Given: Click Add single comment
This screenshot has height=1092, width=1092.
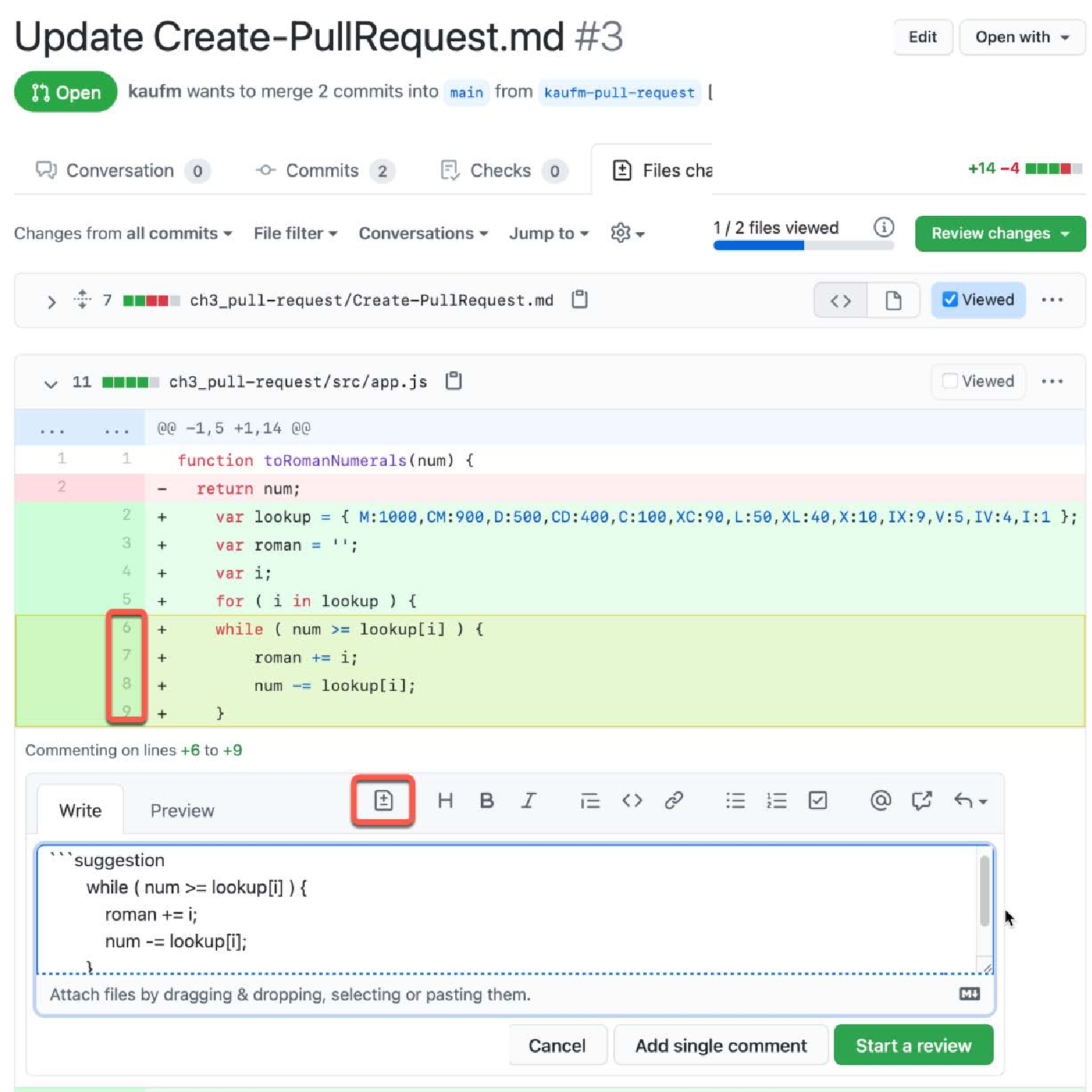Looking at the screenshot, I should 721,1045.
